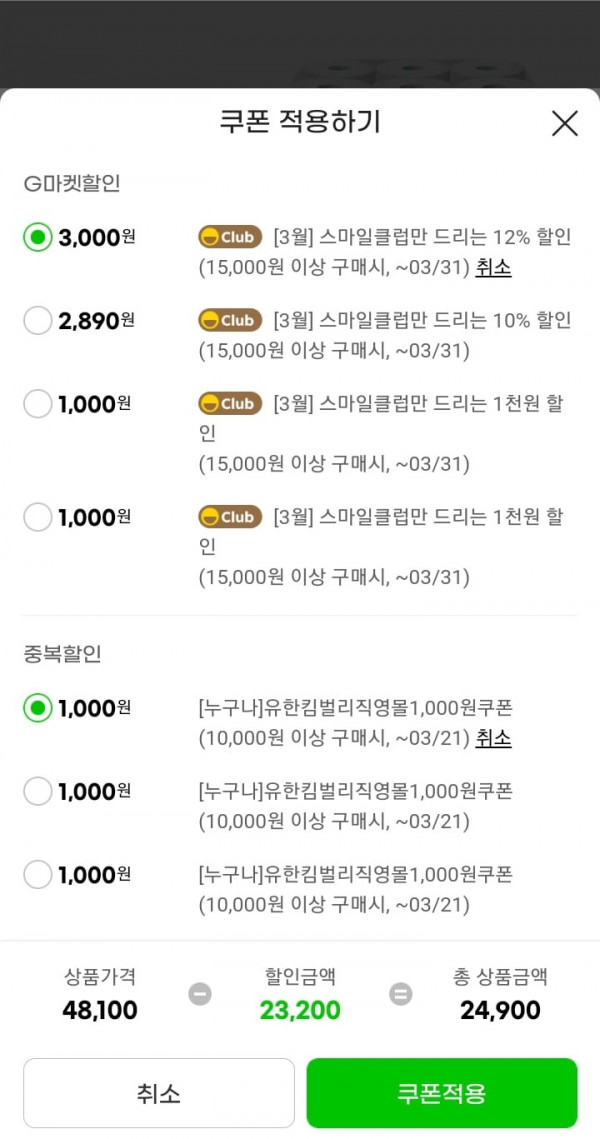
Task: Cancel the applied 12% Smile Club coupon
Action: click(494, 268)
